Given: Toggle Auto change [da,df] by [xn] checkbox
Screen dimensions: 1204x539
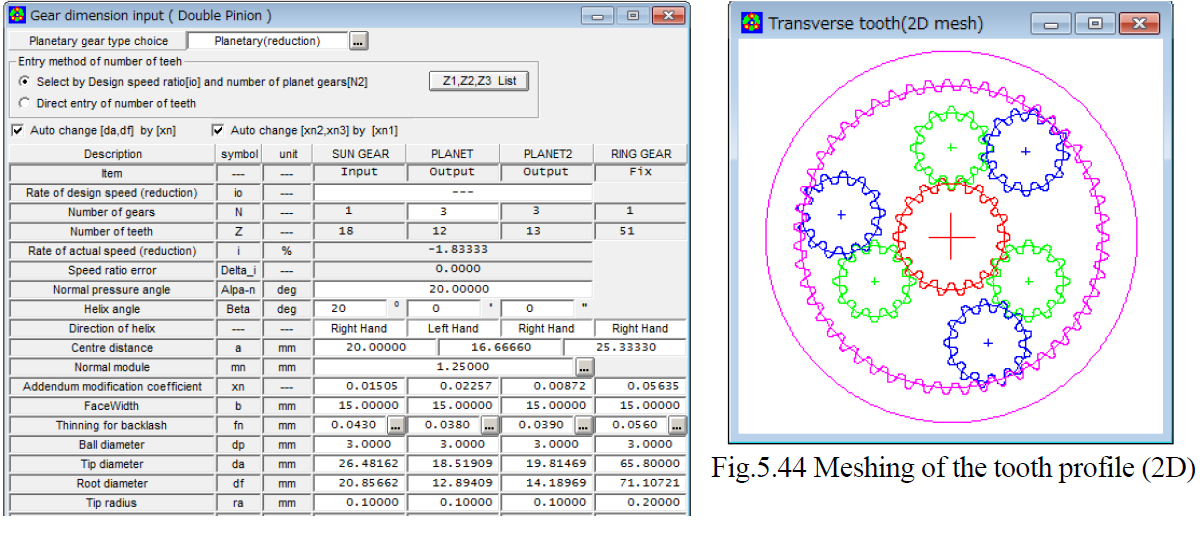Looking at the screenshot, I should (17, 130).
